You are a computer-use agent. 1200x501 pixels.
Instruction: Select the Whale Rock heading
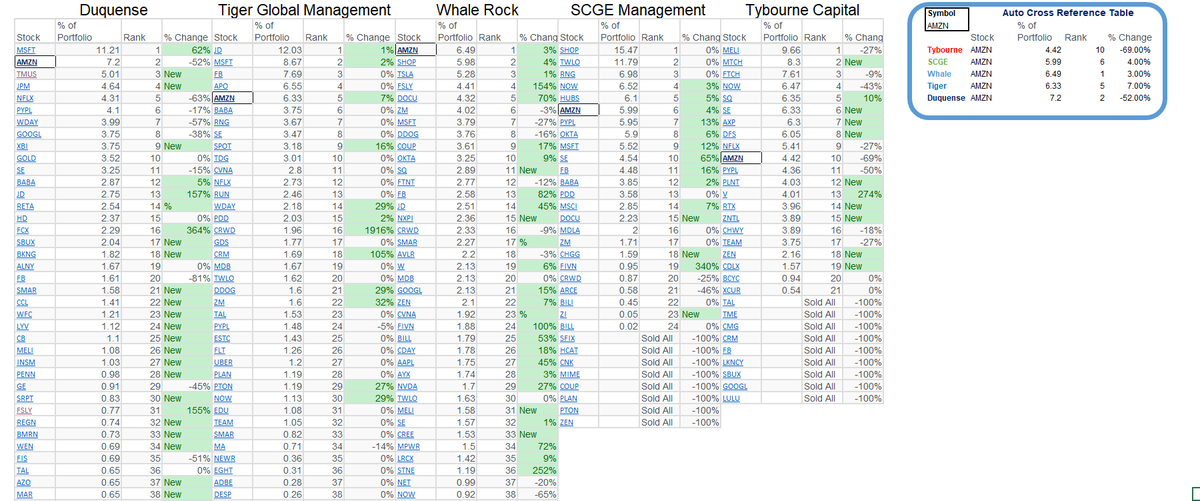pyautogui.click(x=478, y=11)
